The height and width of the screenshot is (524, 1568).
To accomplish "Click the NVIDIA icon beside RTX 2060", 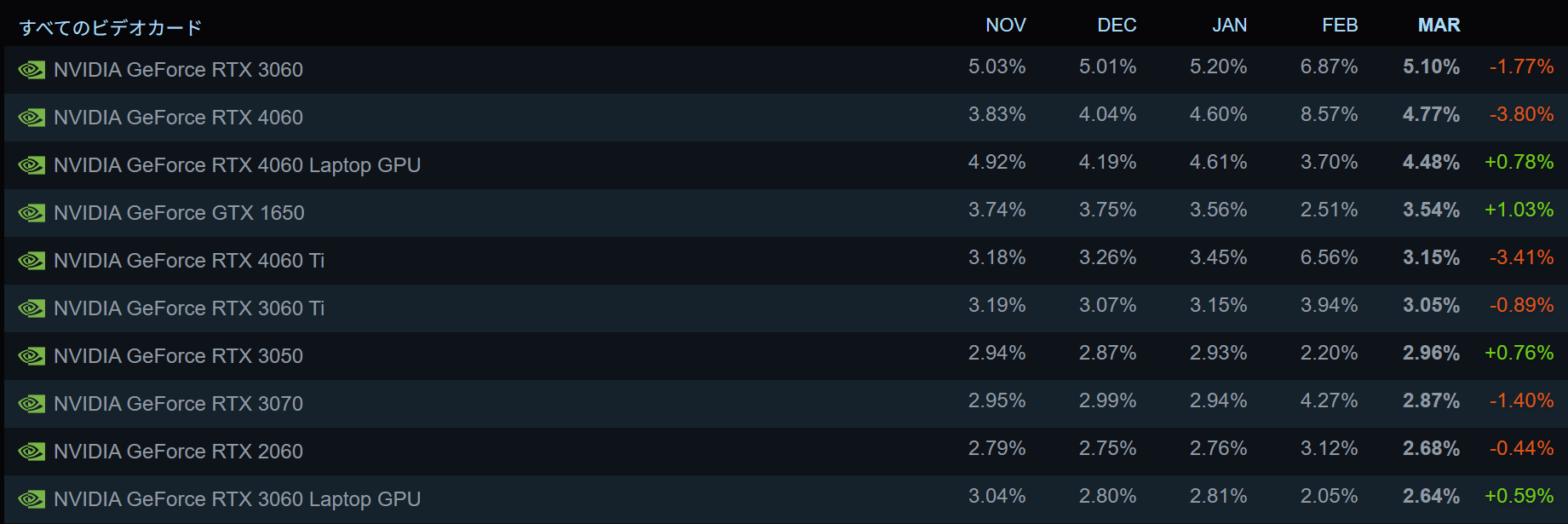I will [x=32, y=452].
